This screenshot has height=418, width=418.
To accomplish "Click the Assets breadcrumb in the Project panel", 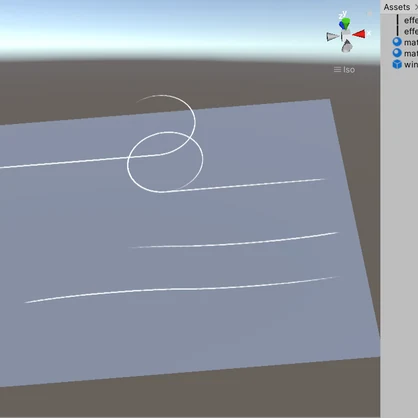I will click(x=397, y=7).
